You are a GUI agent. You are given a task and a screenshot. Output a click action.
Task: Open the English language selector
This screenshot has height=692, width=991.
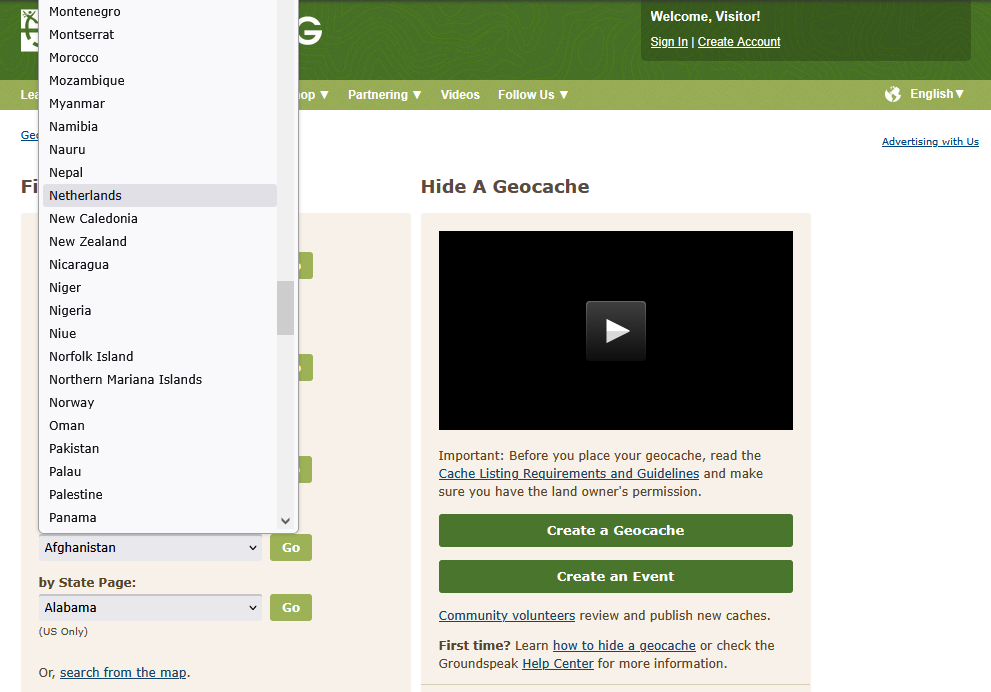click(x=937, y=94)
